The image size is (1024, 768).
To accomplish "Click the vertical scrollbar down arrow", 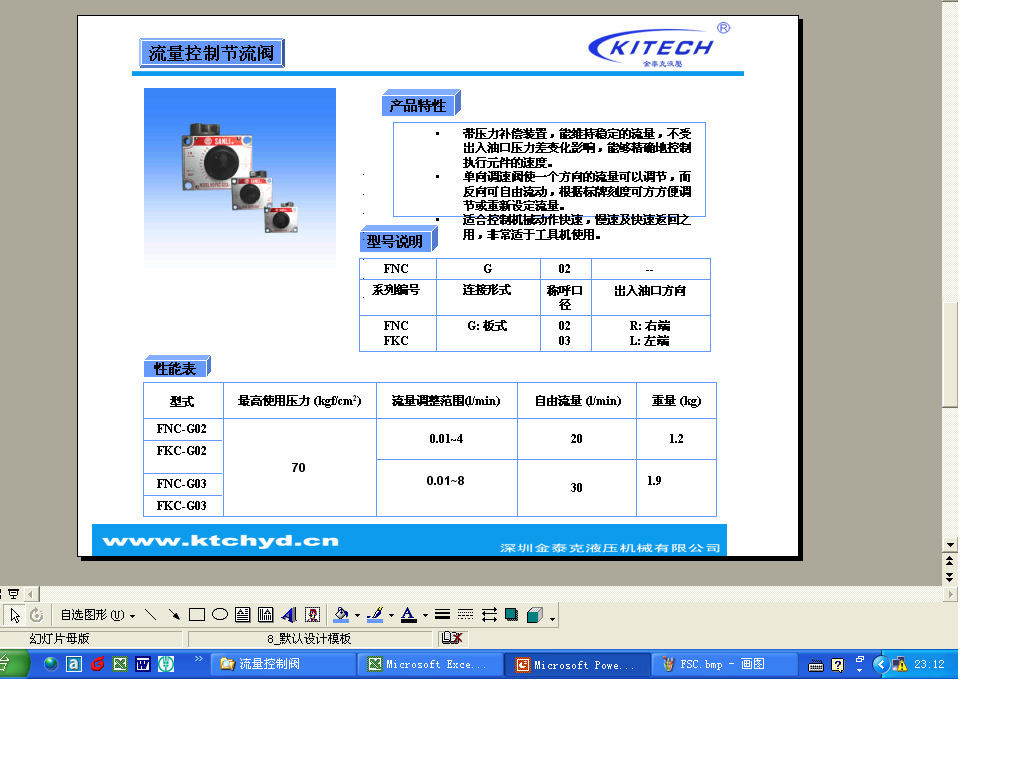I will 950,546.
